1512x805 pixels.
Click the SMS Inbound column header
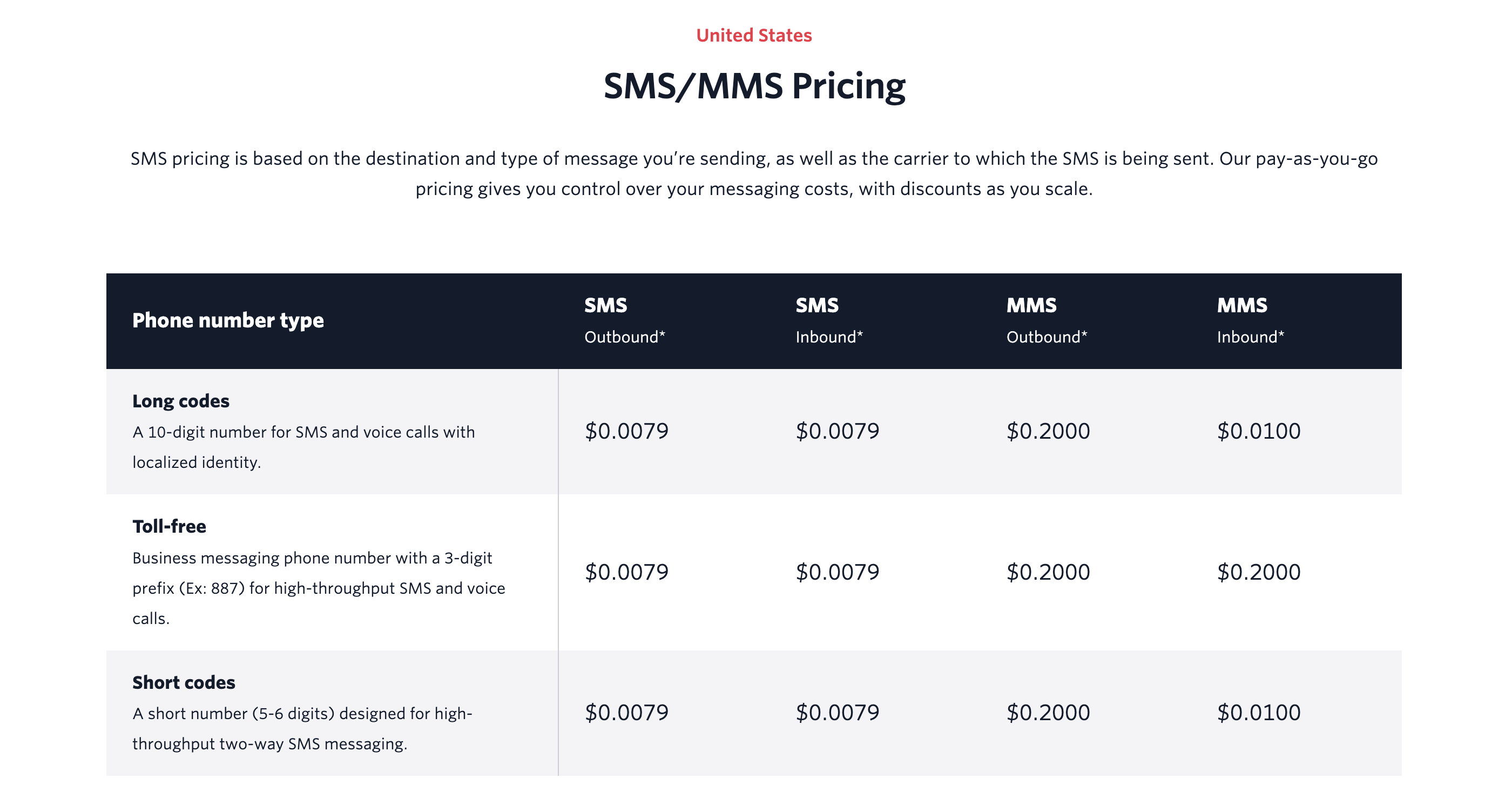coord(829,320)
